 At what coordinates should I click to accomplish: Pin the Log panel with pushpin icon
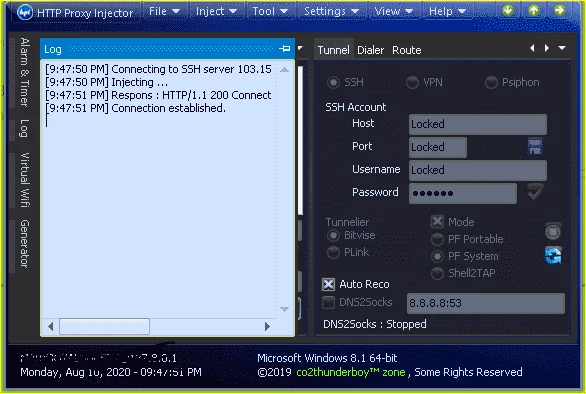(x=285, y=49)
